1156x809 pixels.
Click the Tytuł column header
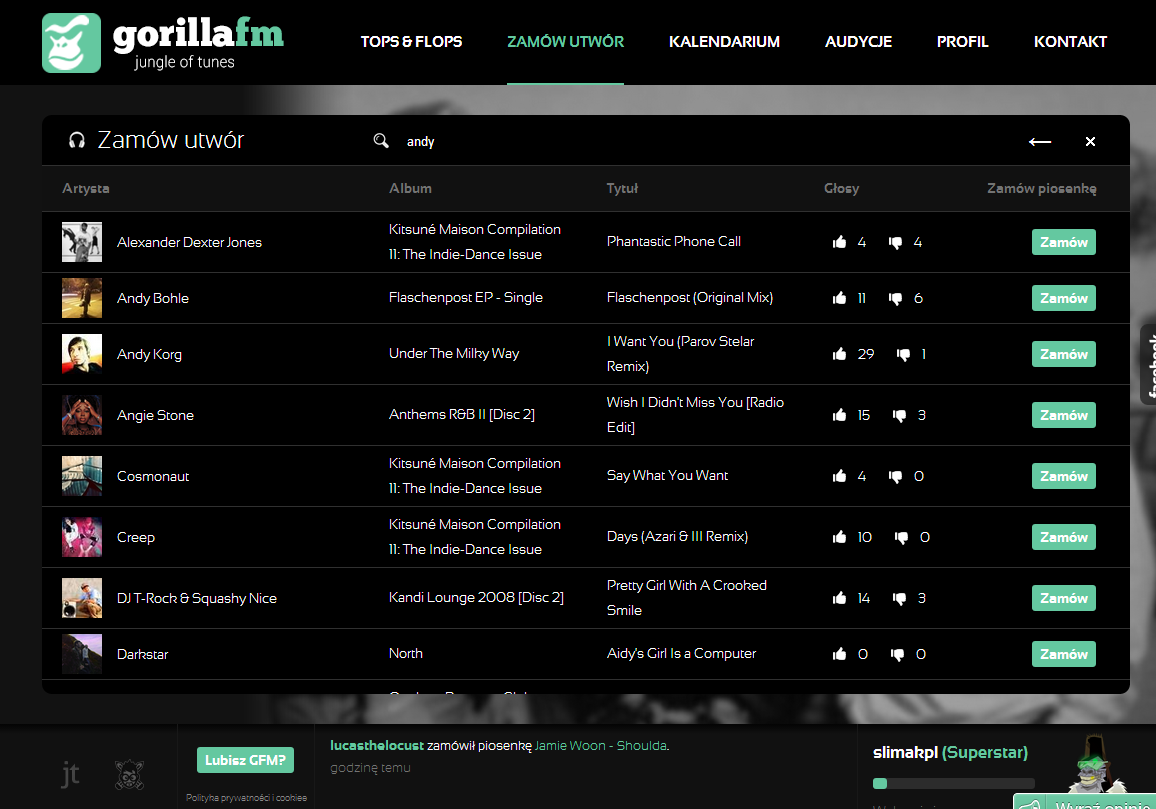[x=622, y=188]
